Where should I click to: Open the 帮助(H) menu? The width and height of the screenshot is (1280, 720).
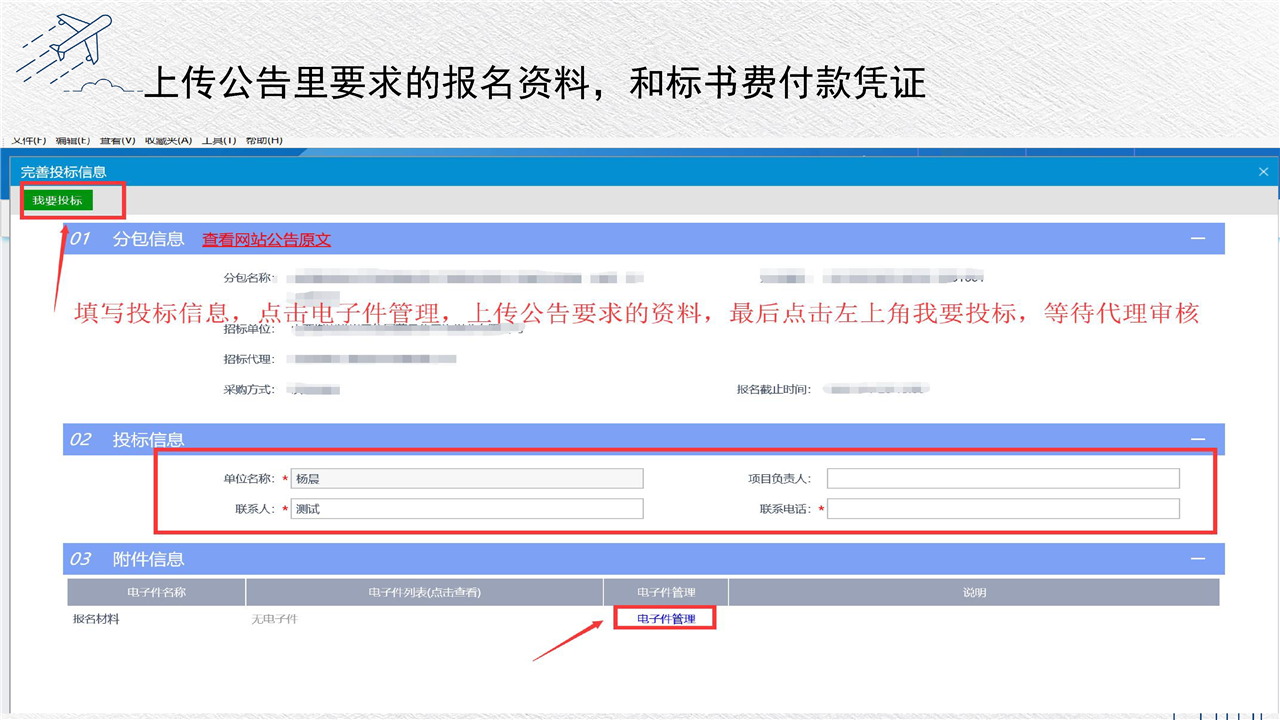point(264,141)
